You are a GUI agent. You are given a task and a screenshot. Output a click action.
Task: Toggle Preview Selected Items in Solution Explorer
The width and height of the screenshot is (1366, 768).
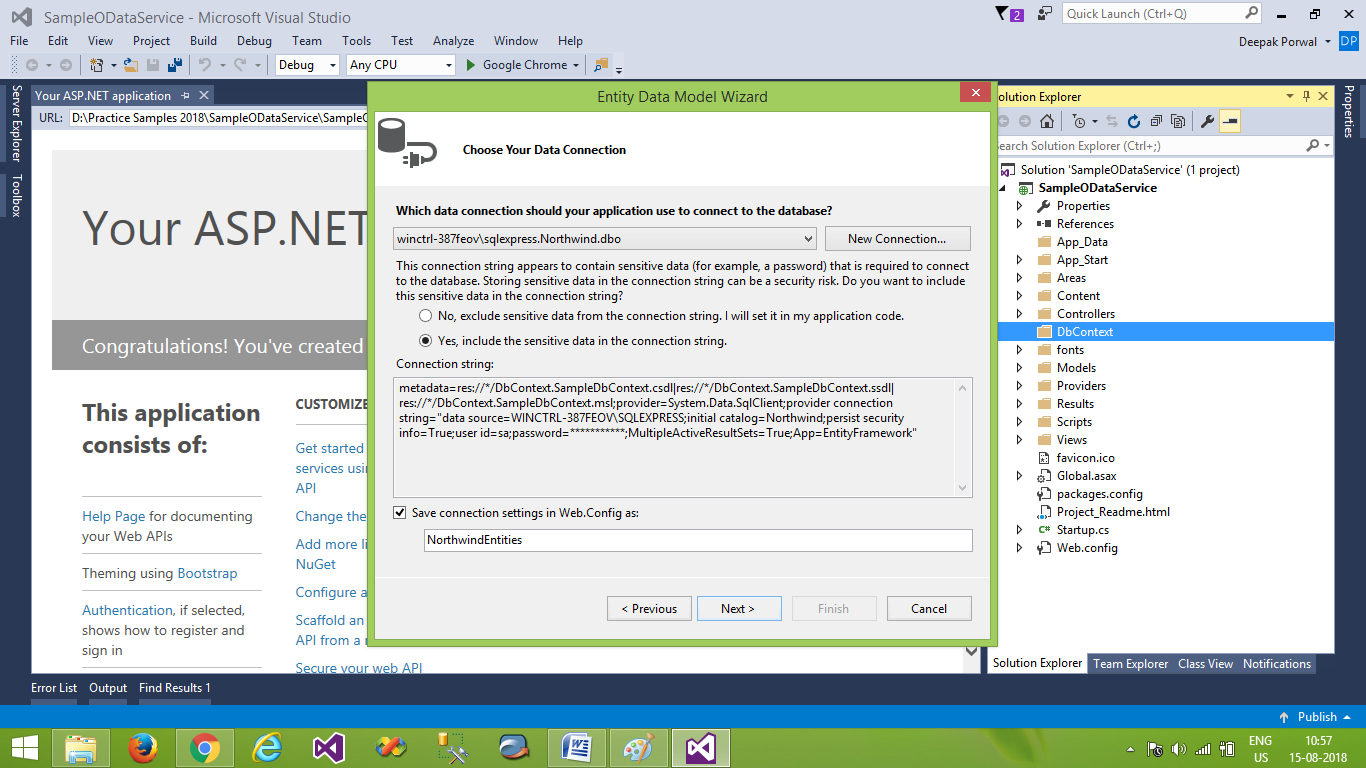pos(1229,120)
